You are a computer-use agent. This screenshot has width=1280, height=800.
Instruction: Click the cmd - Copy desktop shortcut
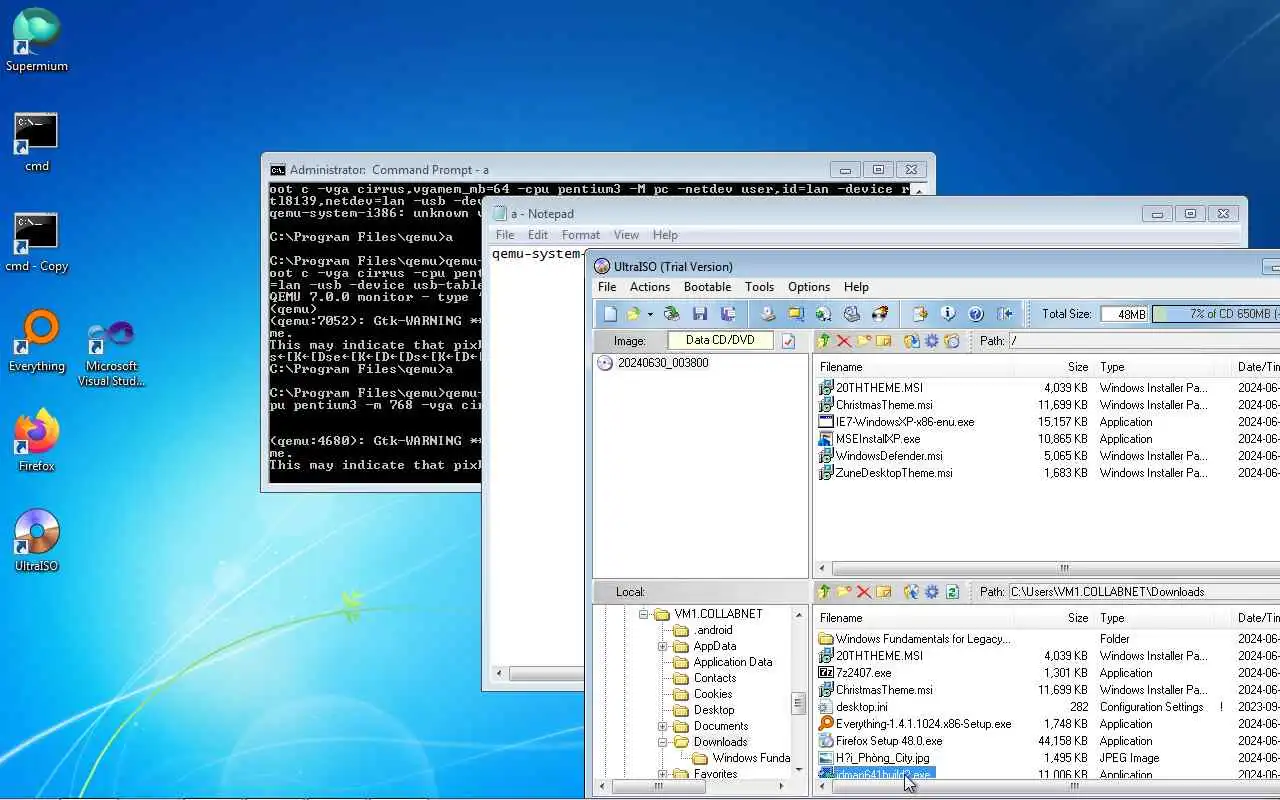[37, 242]
